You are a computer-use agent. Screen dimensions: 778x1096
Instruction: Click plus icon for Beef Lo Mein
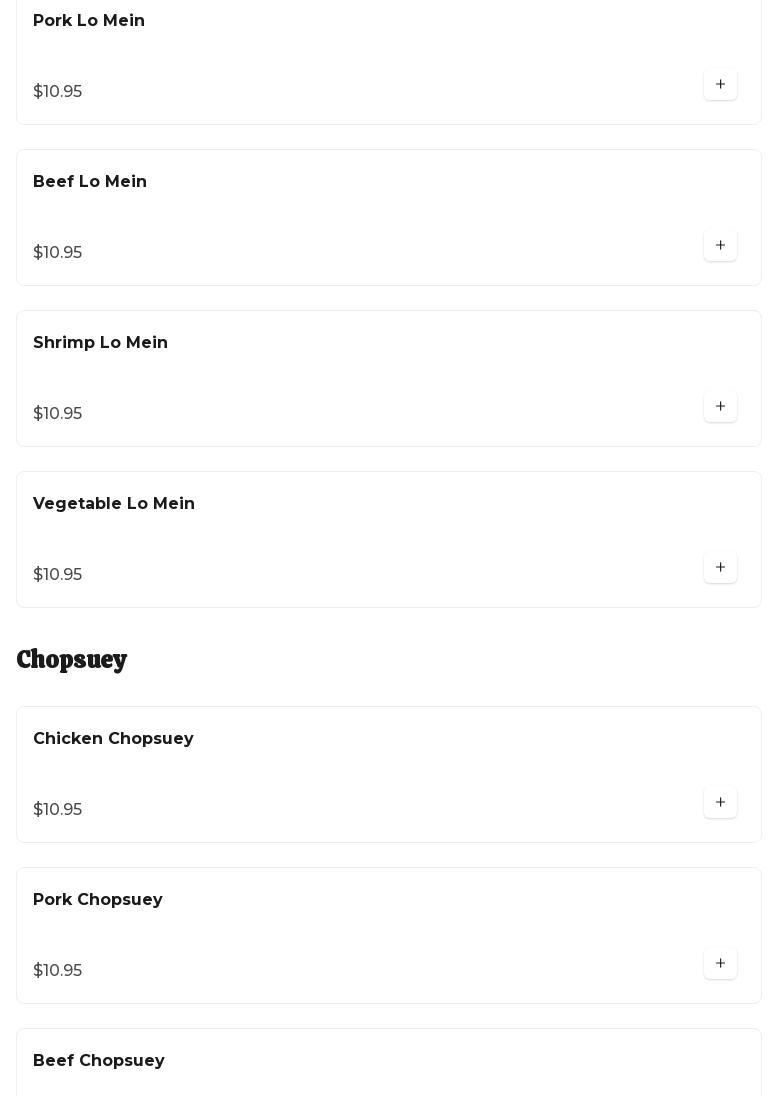[720, 246]
